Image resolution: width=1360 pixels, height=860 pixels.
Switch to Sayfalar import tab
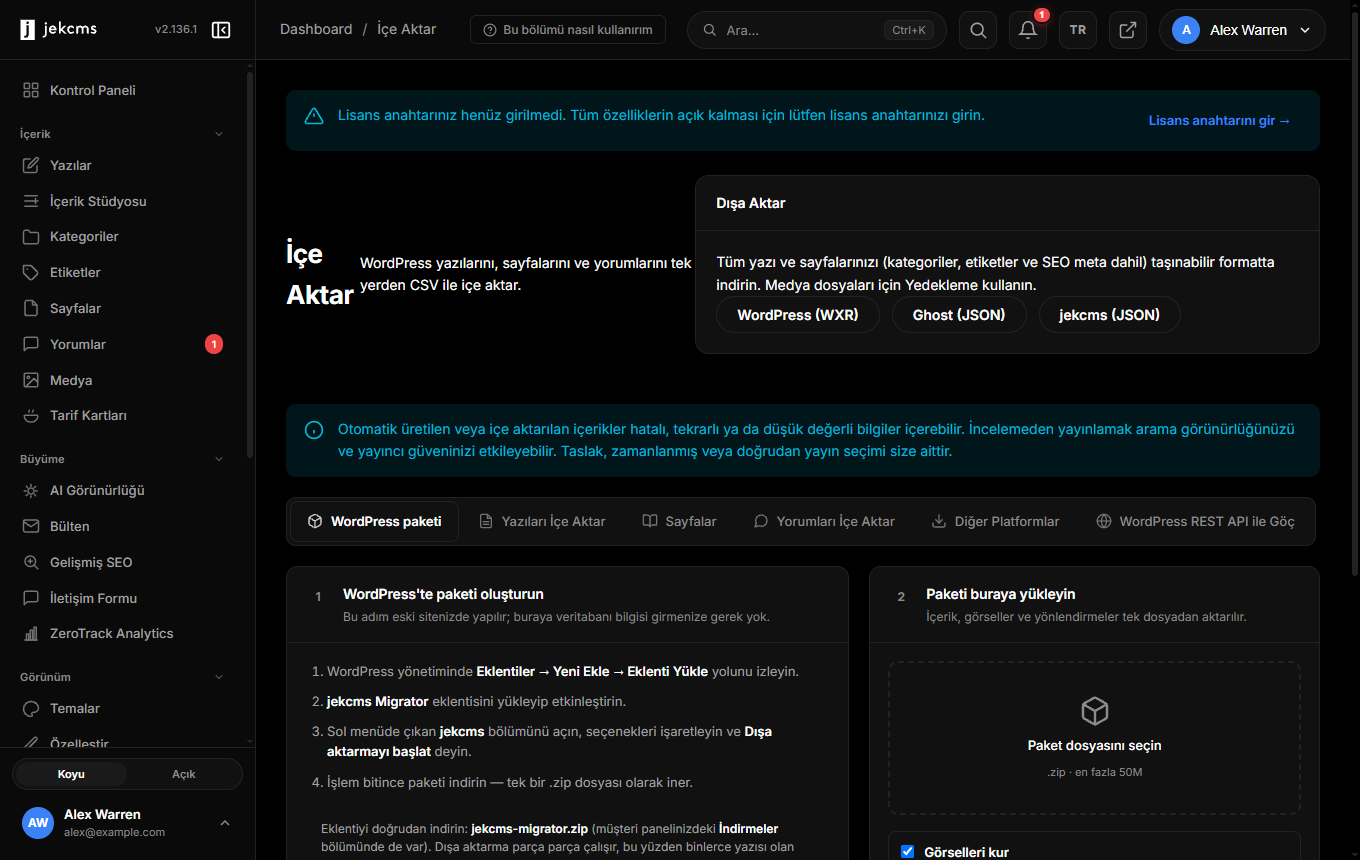[679, 521]
